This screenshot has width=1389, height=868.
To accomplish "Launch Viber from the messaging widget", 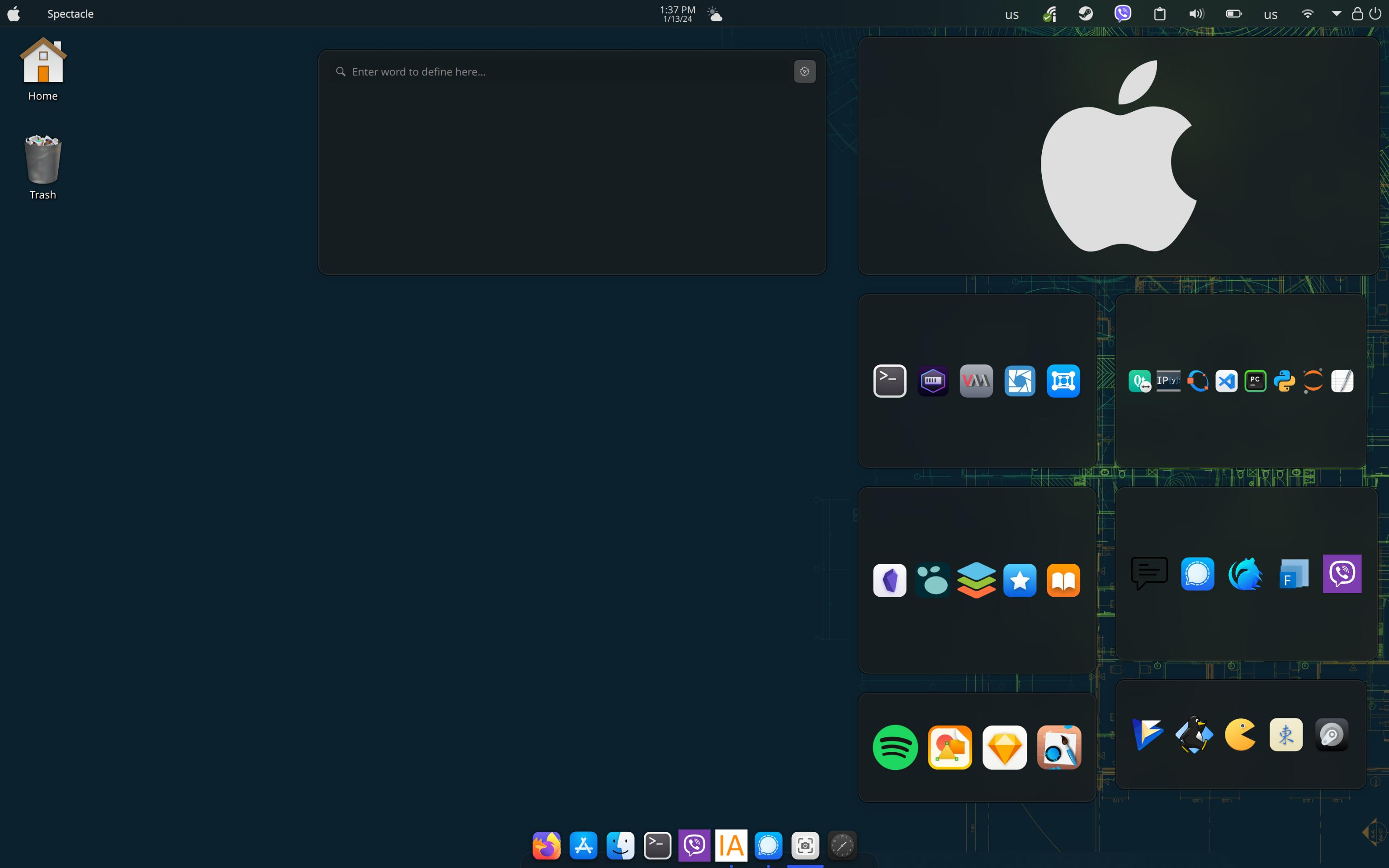I will (x=1342, y=573).
